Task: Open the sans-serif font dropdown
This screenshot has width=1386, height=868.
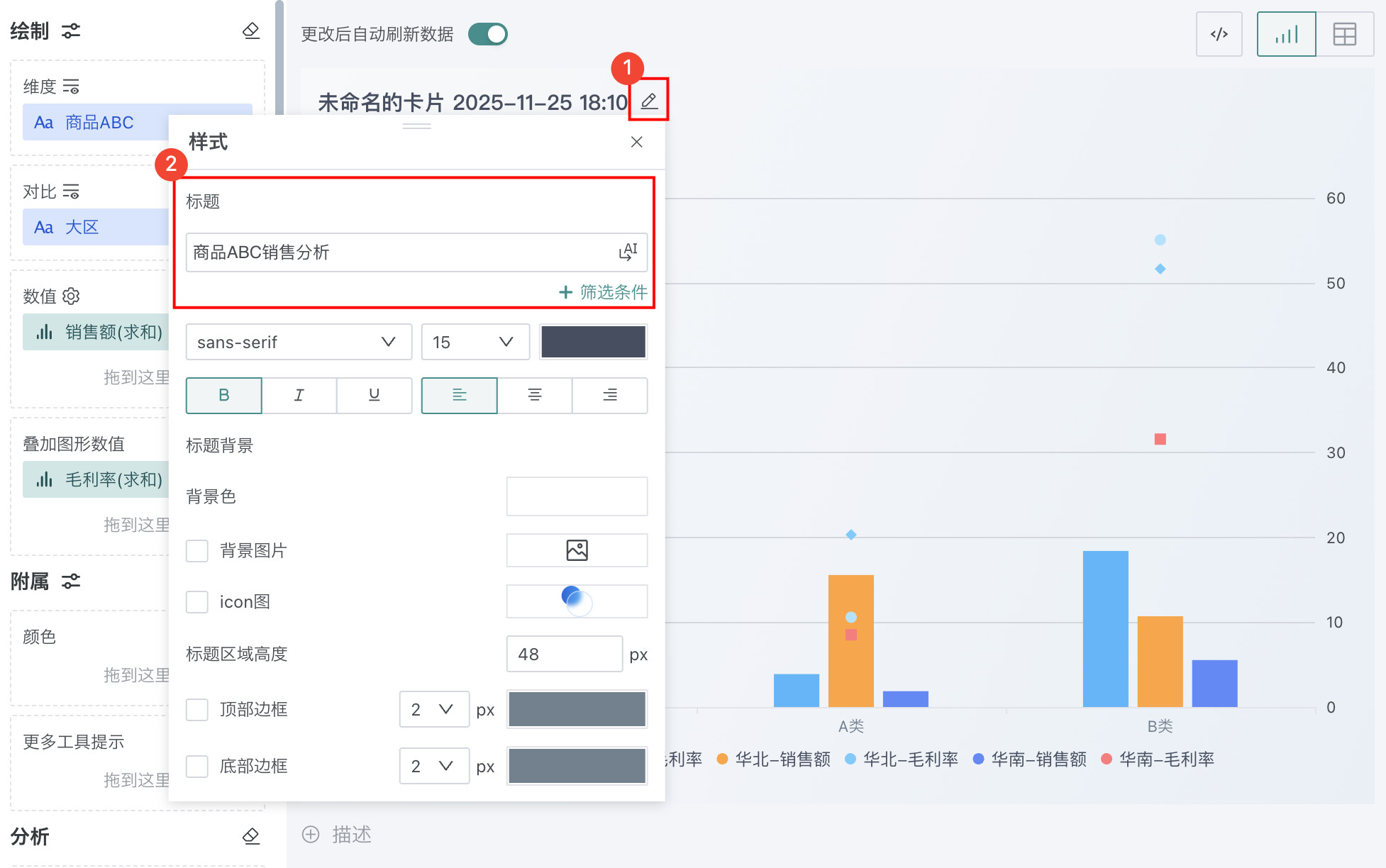Action: tap(298, 342)
